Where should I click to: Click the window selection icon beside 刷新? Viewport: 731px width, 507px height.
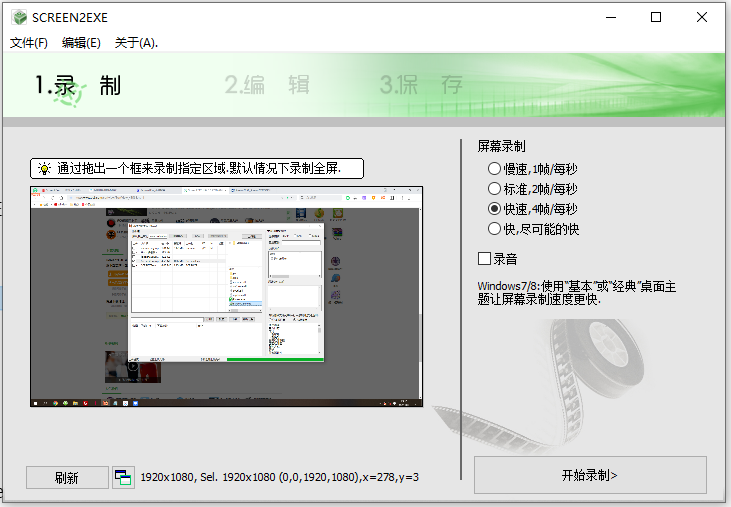[x=124, y=478]
